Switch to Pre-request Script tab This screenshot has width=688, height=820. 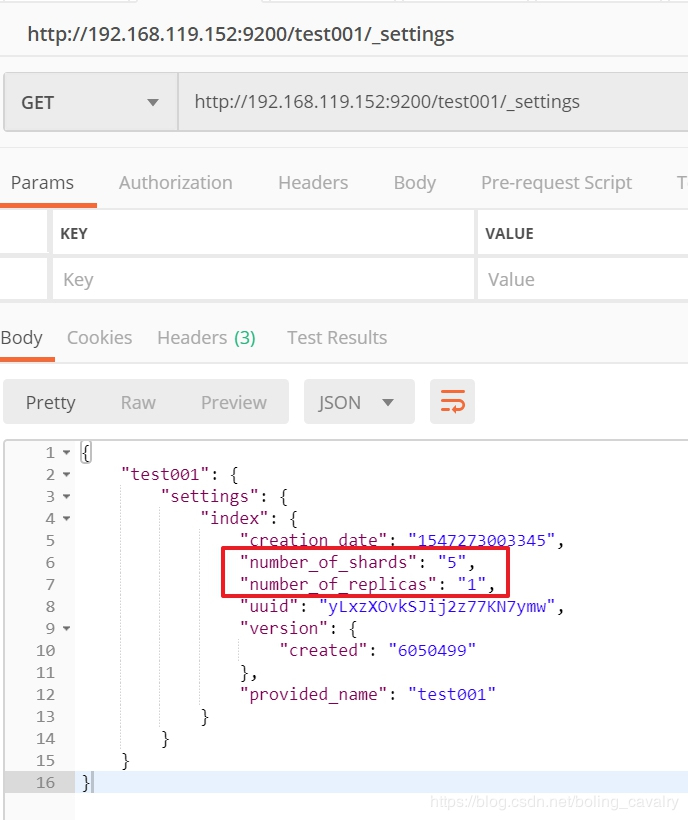(556, 183)
